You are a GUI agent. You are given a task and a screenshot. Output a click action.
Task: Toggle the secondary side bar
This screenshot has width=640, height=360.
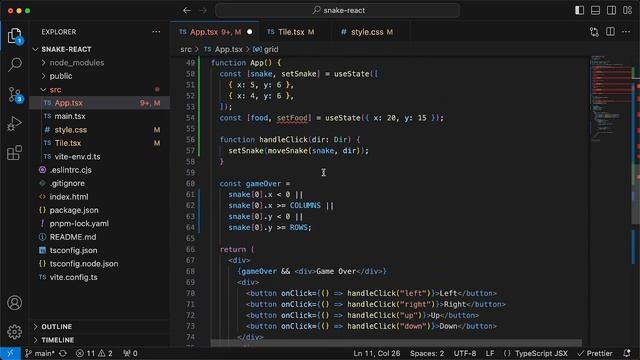611,11
